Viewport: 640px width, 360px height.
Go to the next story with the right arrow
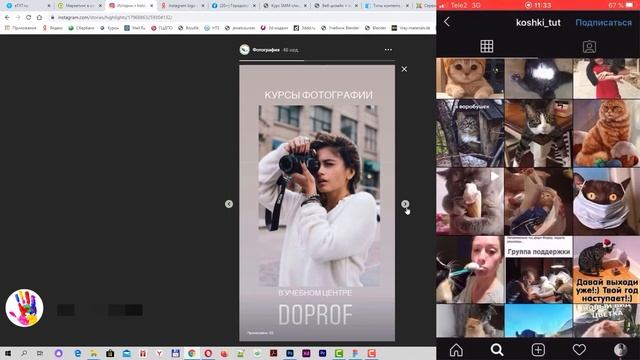405,204
